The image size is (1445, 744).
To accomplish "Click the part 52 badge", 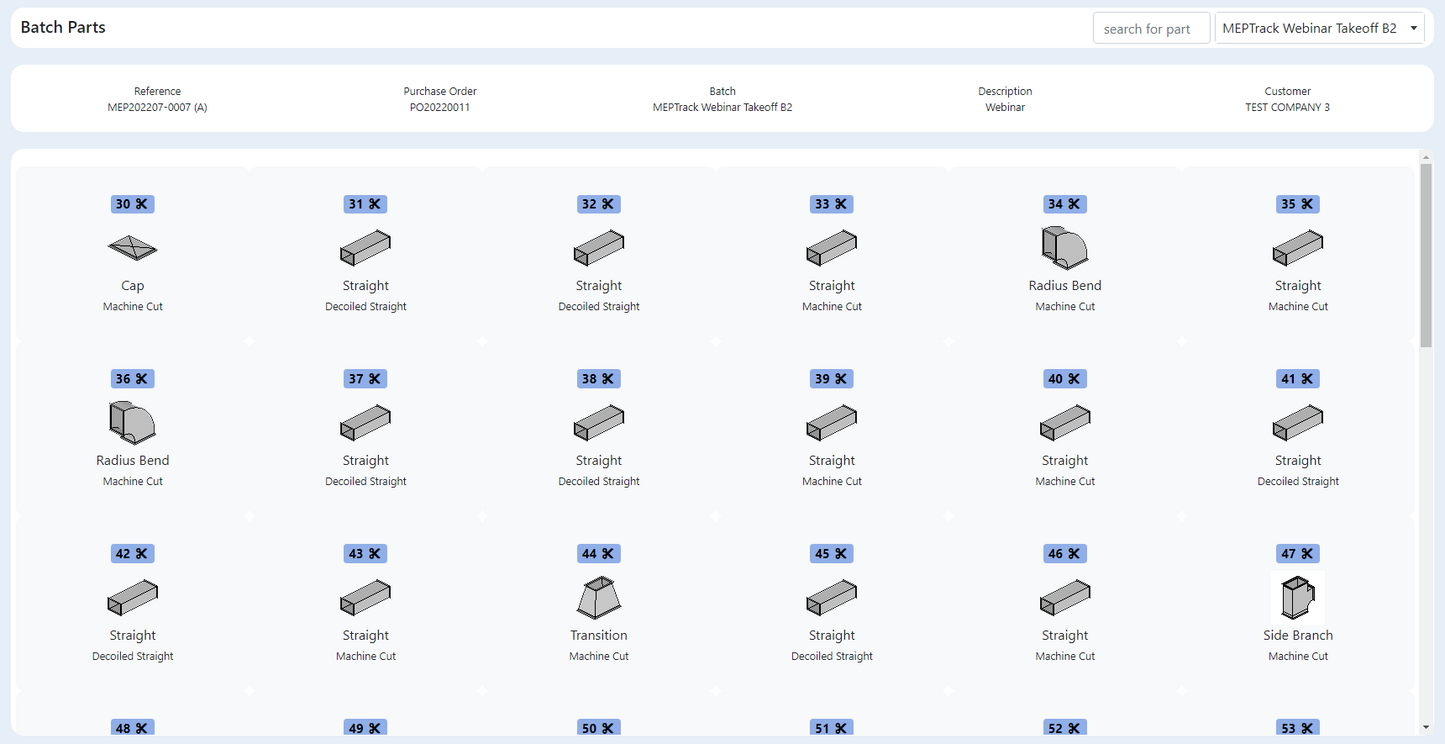I will point(1064,729).
